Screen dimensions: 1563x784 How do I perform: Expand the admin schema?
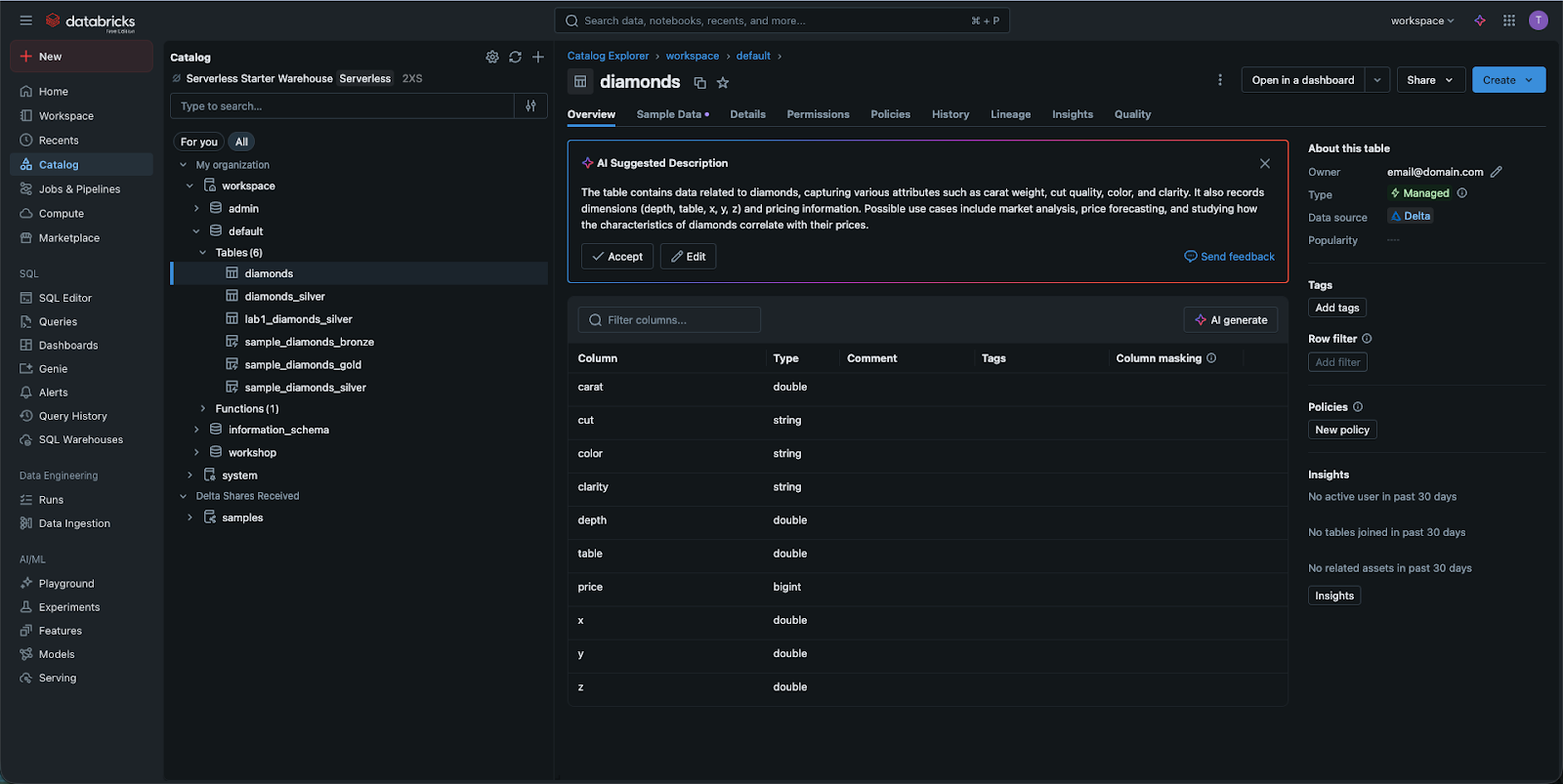[196, 209]
